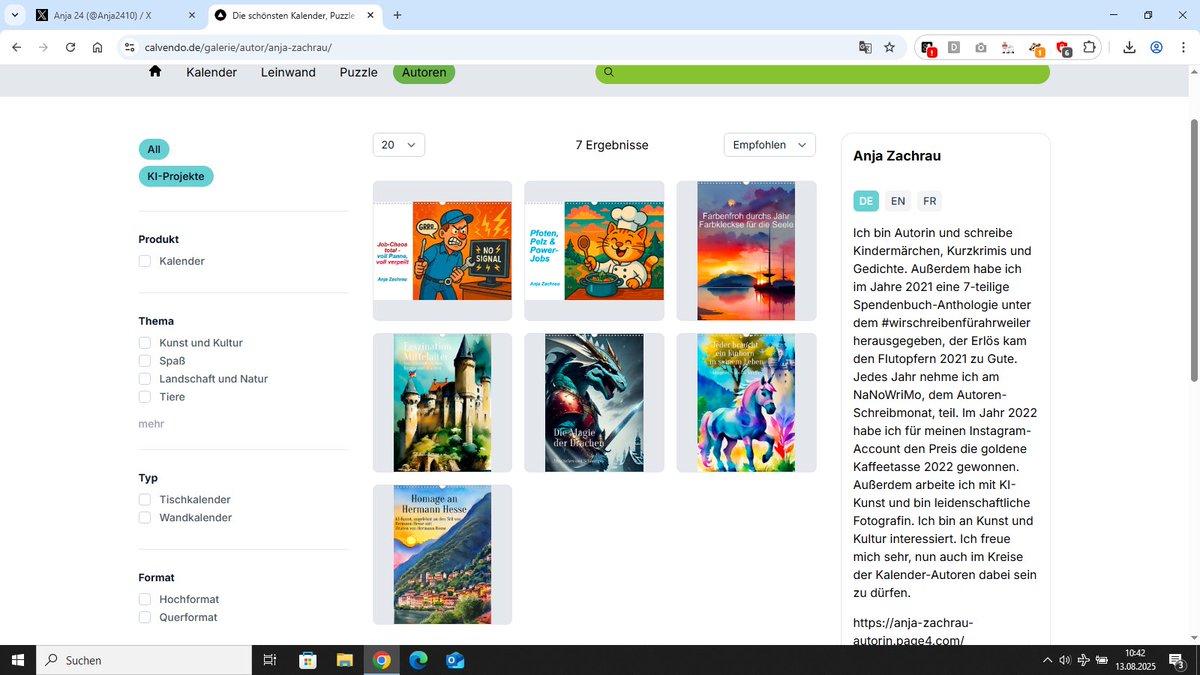Click the address bar URL field
The width and height of the screenshot is (1200, 675).
coord(490,47)
